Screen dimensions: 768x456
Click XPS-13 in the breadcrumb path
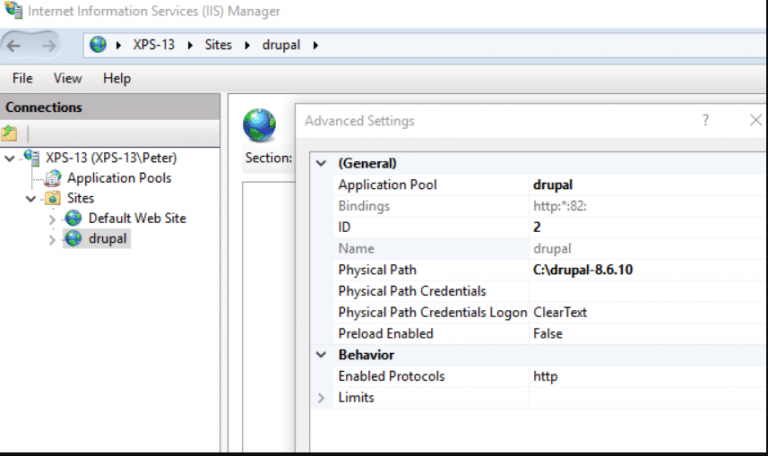pyautogui.click(x=154, y=45)
